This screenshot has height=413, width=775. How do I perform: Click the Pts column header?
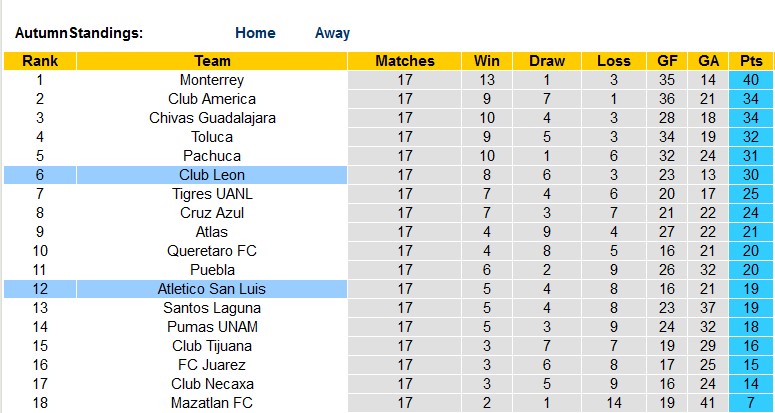(751, 61)
